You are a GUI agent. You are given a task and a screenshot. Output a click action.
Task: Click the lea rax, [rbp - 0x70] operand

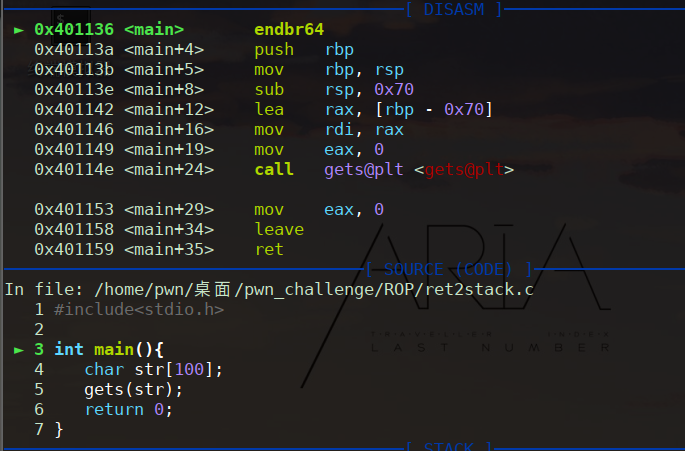click(409, 109)
